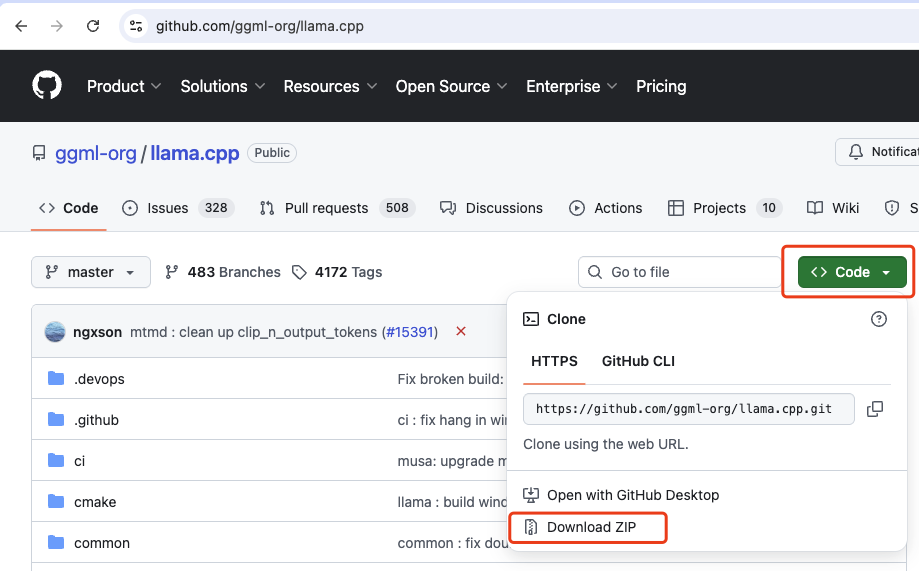Open the common folder name
This screenshot has width=919, height=571.
pos(101,543)
